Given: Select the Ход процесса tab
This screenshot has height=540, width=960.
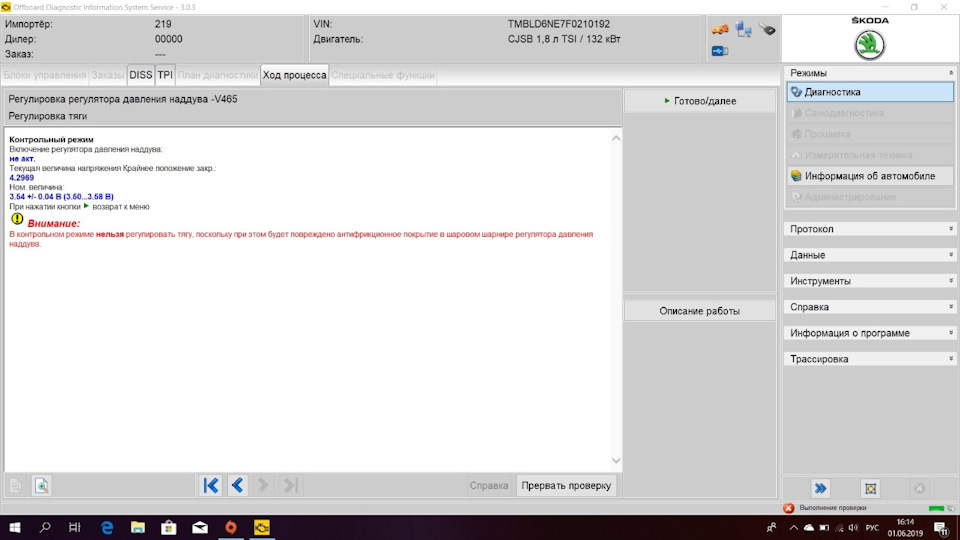Looking at the screenshot, I should [x=294, y=75].
